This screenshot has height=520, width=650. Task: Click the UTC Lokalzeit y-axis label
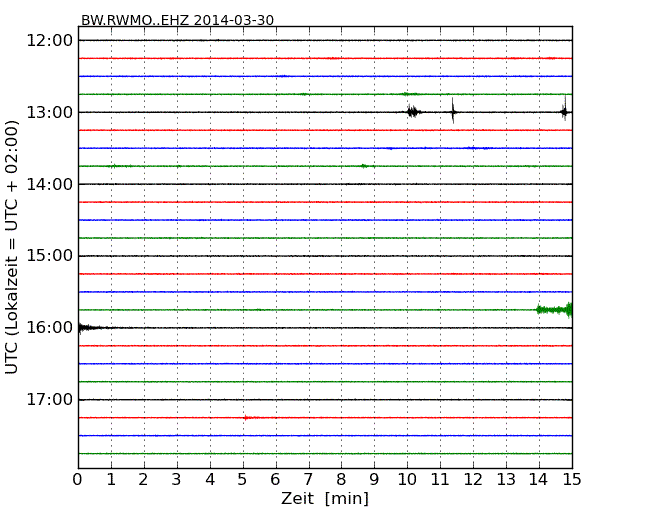(12, 248)
